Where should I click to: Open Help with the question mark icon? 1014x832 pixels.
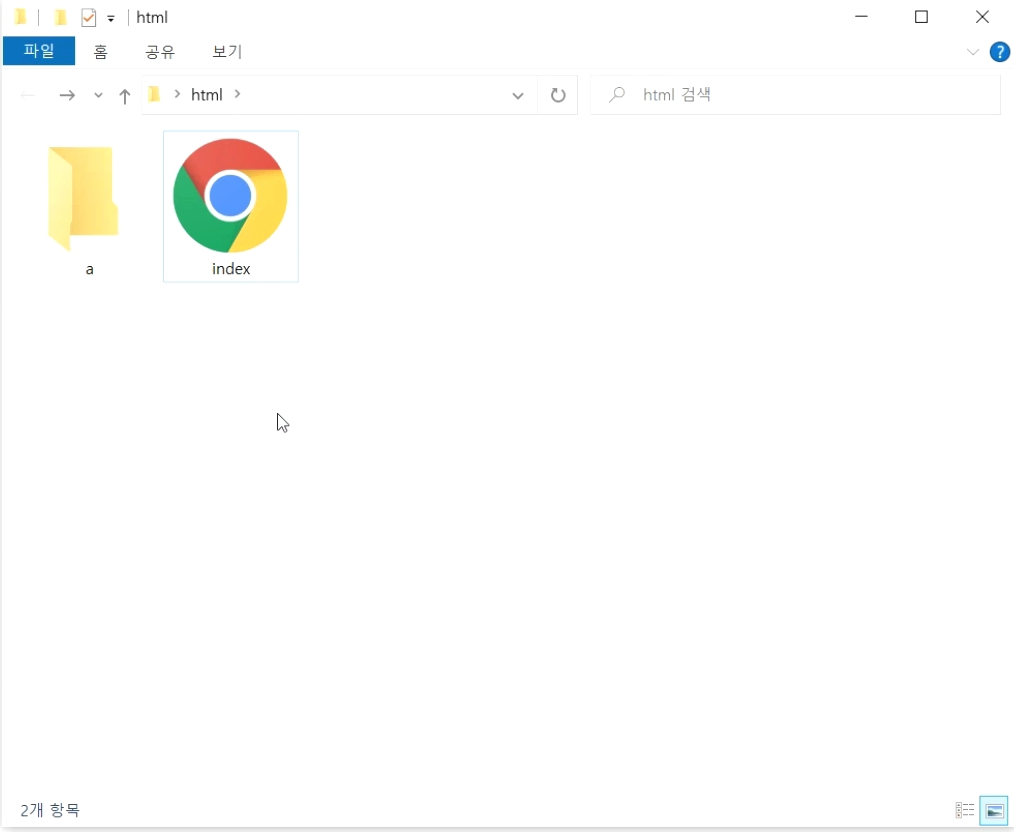tap(1000, 52)
